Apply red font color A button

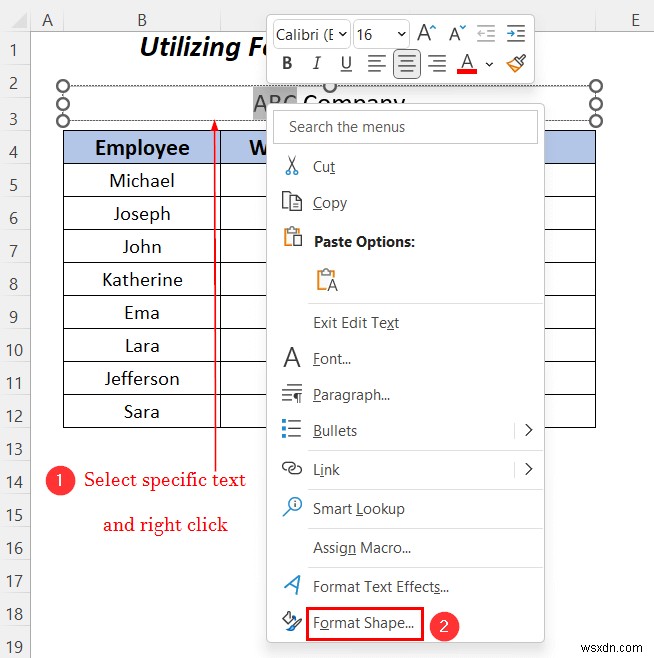[x=467, y=64]
